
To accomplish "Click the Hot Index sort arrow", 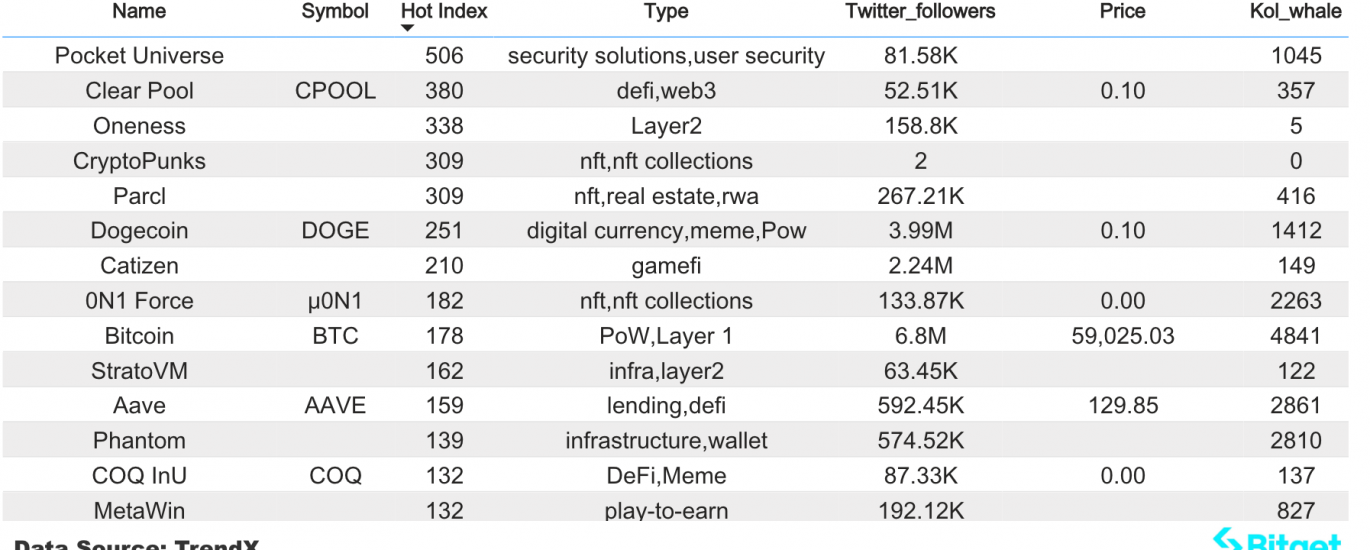I will coord(407,28).
